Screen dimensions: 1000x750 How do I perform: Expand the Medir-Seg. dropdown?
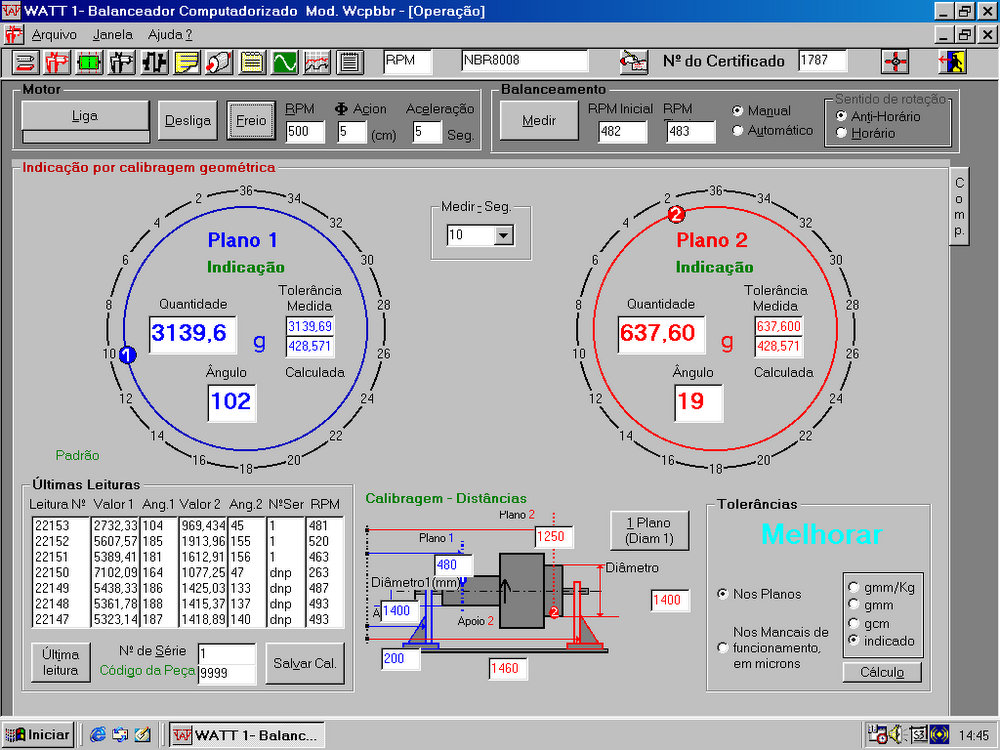[x=503, y=235]
